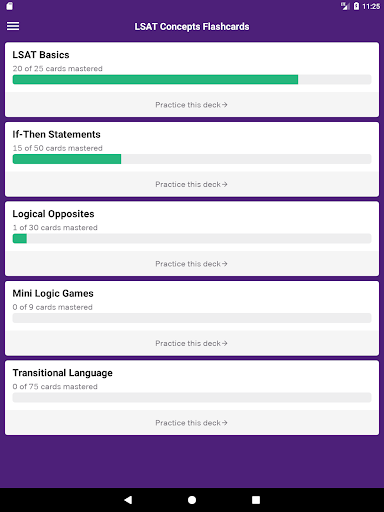Open the recent apps square button

[256, 500]
